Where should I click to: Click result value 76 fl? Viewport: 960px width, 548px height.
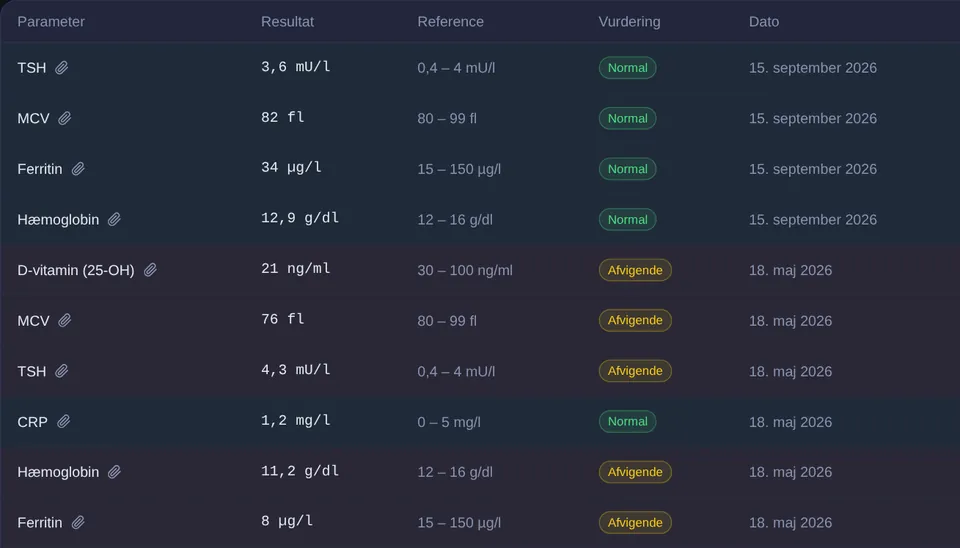(x=282, y=319)
